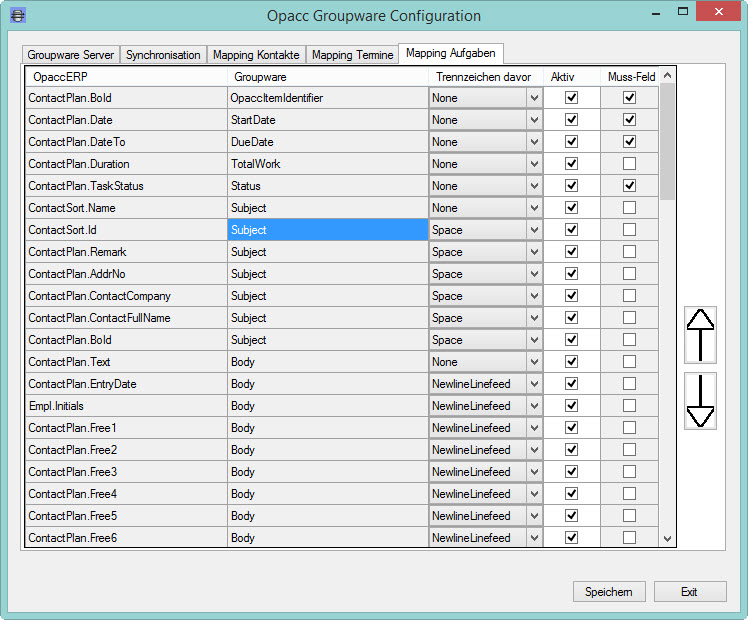Open Trennzeichen dropdown for Empl.Initials
The image size is (748, 620).
[x=534, y=405]
